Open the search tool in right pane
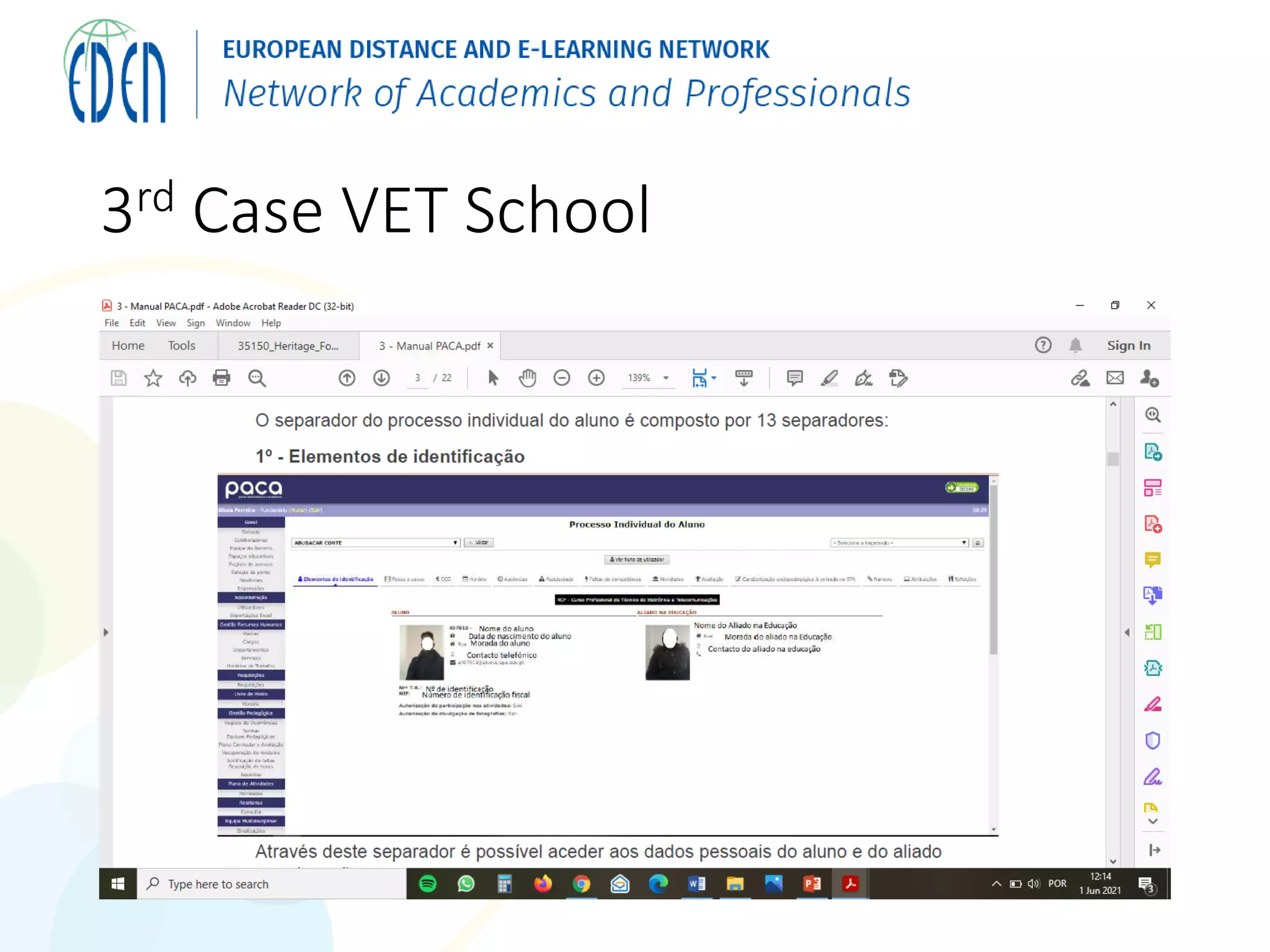Viewport: 1270px width, 952px height. [1153, 415]
